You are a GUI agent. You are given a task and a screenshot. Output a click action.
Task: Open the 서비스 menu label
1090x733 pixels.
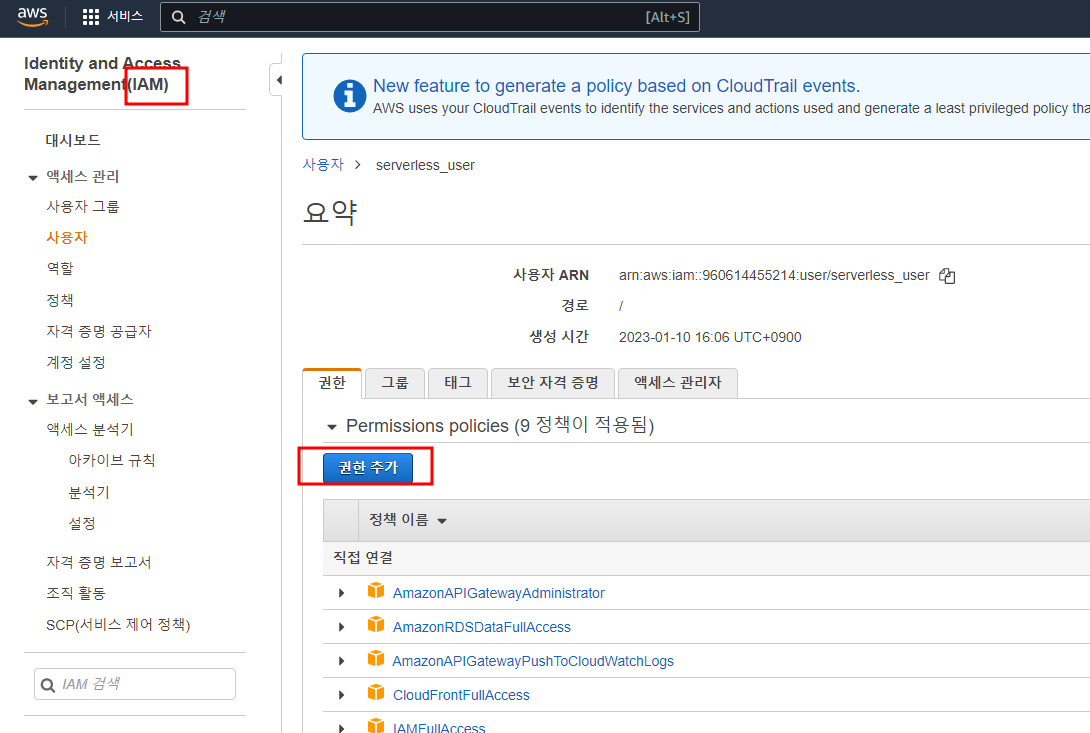125,17
